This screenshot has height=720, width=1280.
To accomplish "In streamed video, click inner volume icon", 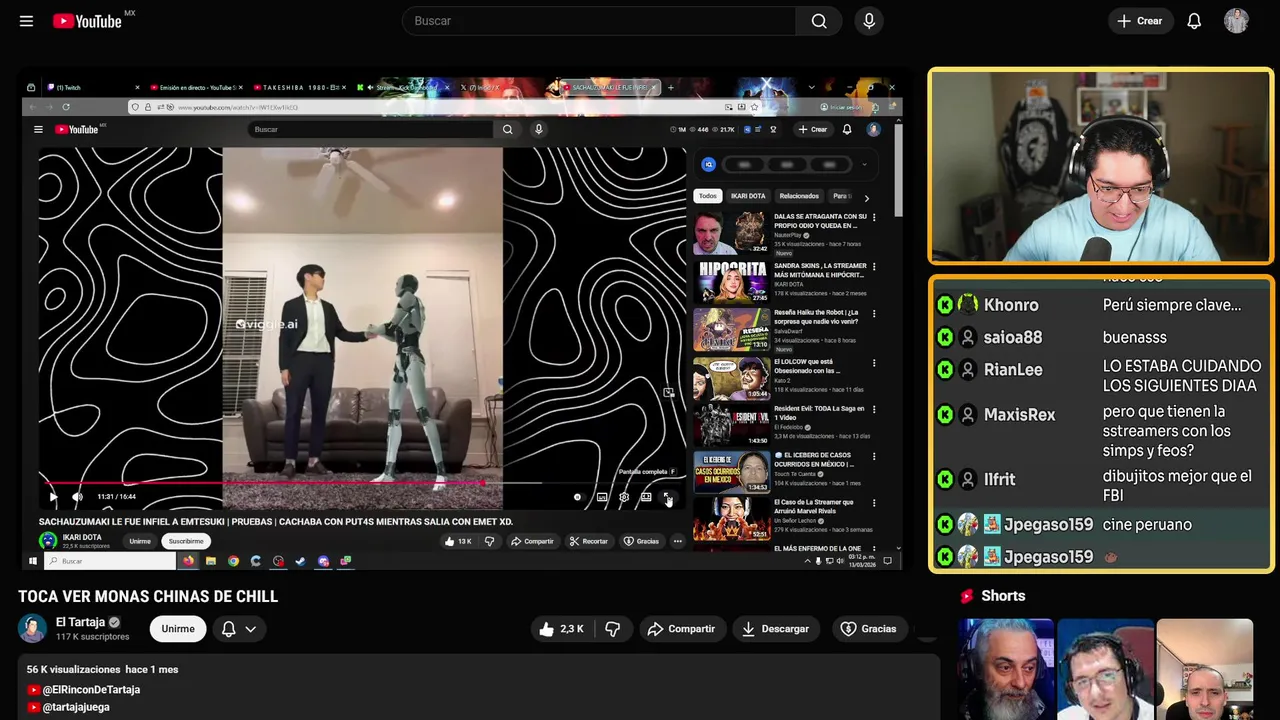I will (77, 497).
